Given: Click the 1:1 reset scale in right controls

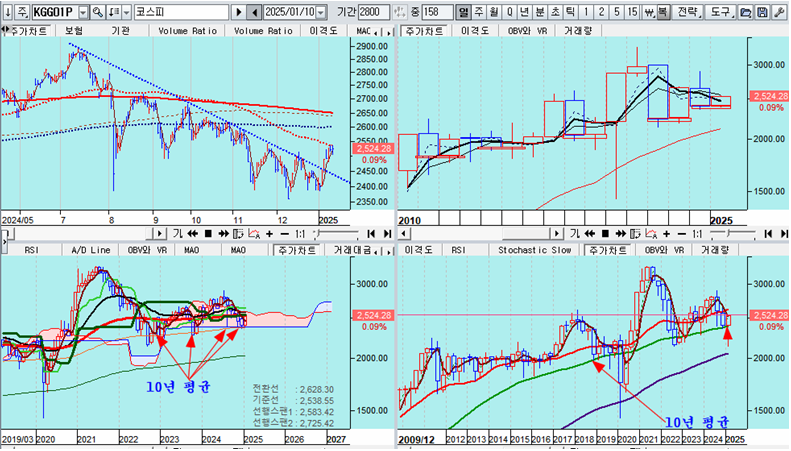Looking at the screenshot, I should (697, 234).
